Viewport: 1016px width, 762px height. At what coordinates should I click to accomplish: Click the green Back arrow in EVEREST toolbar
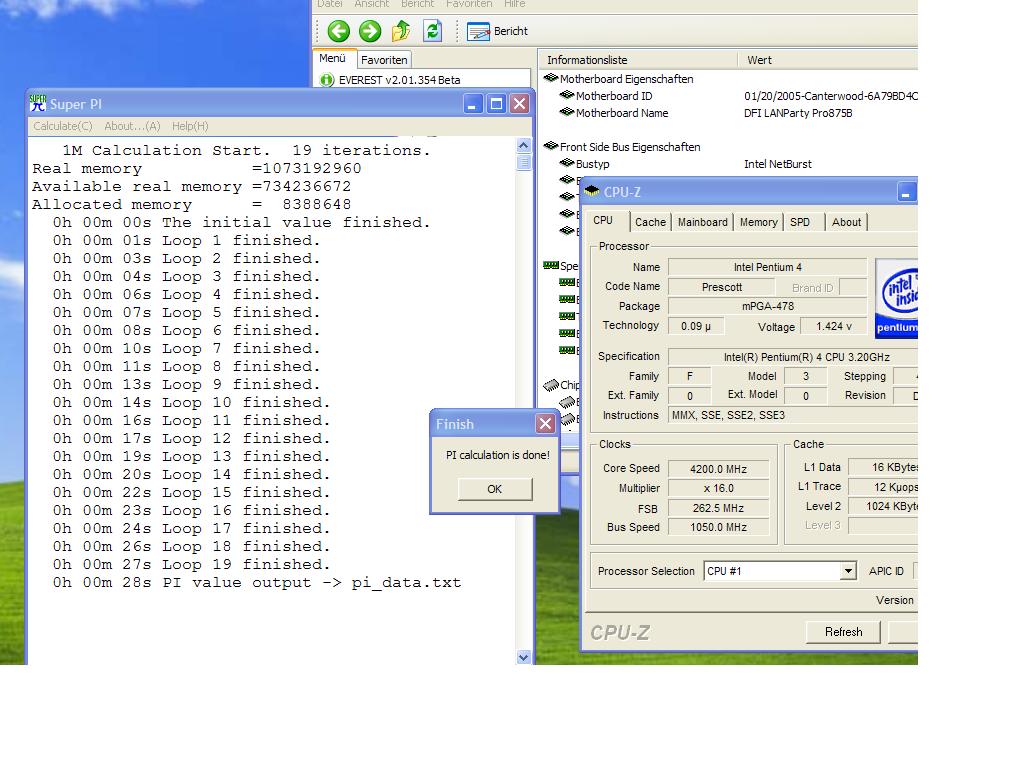(x=338, y=30)
